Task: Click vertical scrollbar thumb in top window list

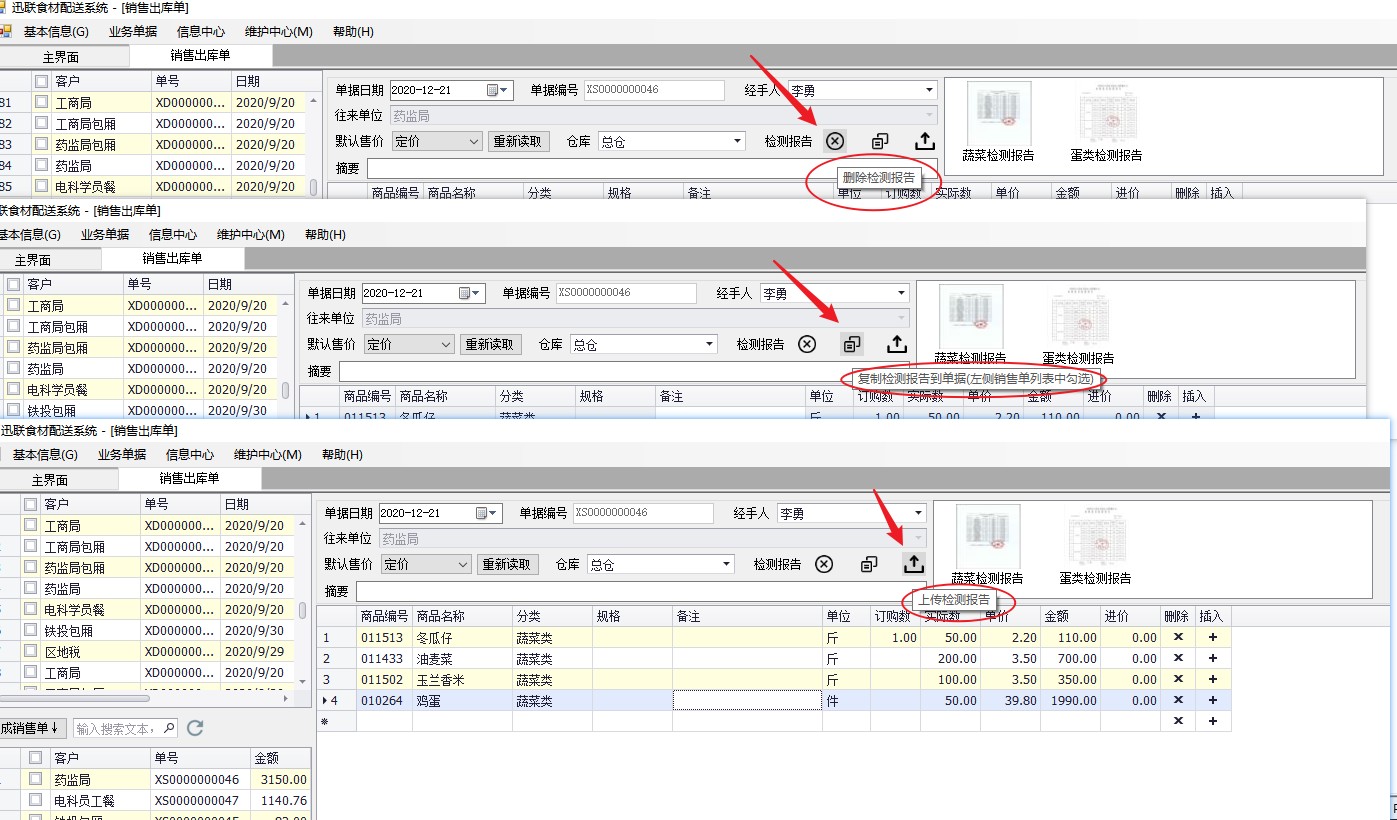Action: click(314, 187)
